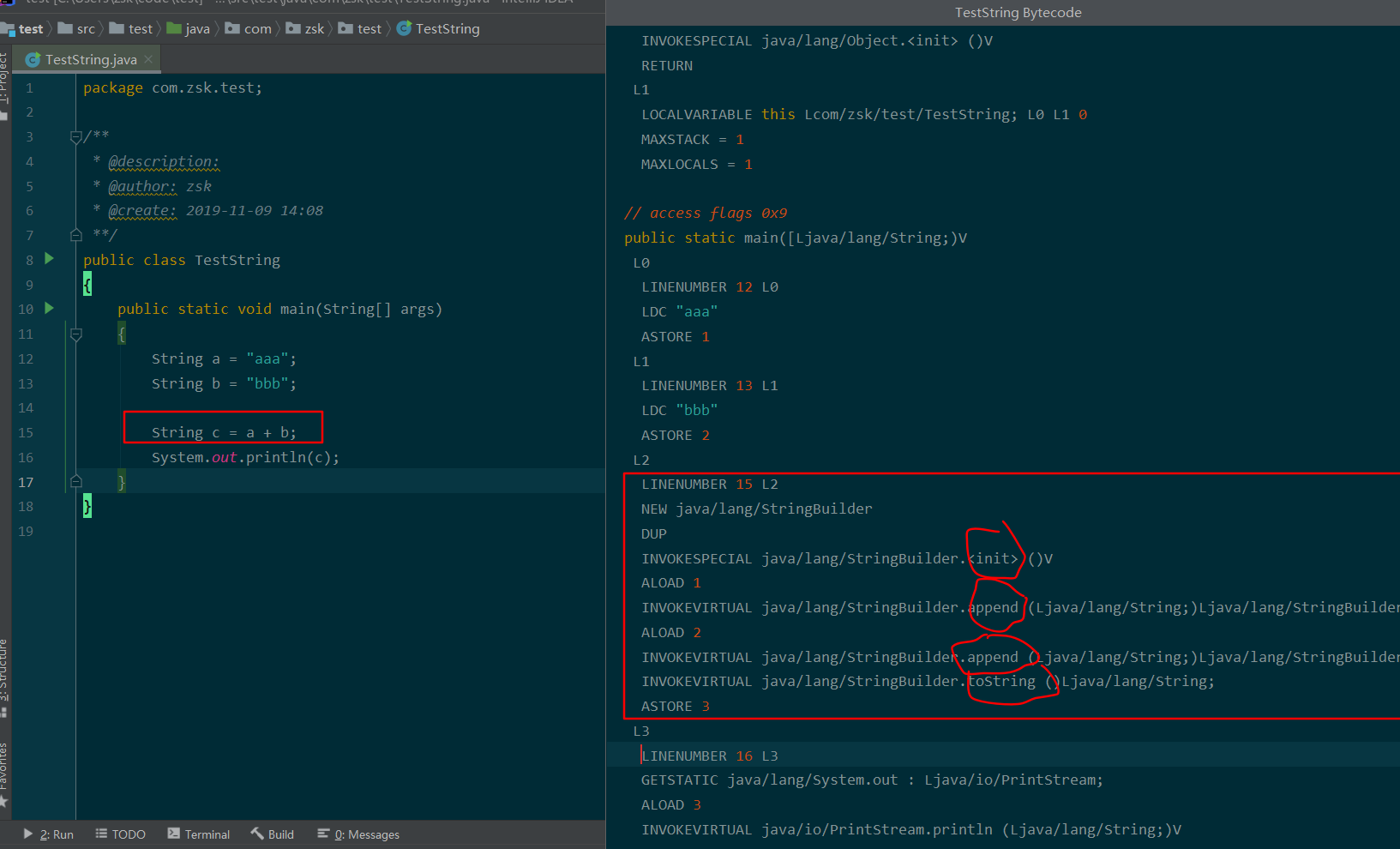Place cursor on line String c = a + b
Screen dimensions: 1400x849
pos(223,433)
